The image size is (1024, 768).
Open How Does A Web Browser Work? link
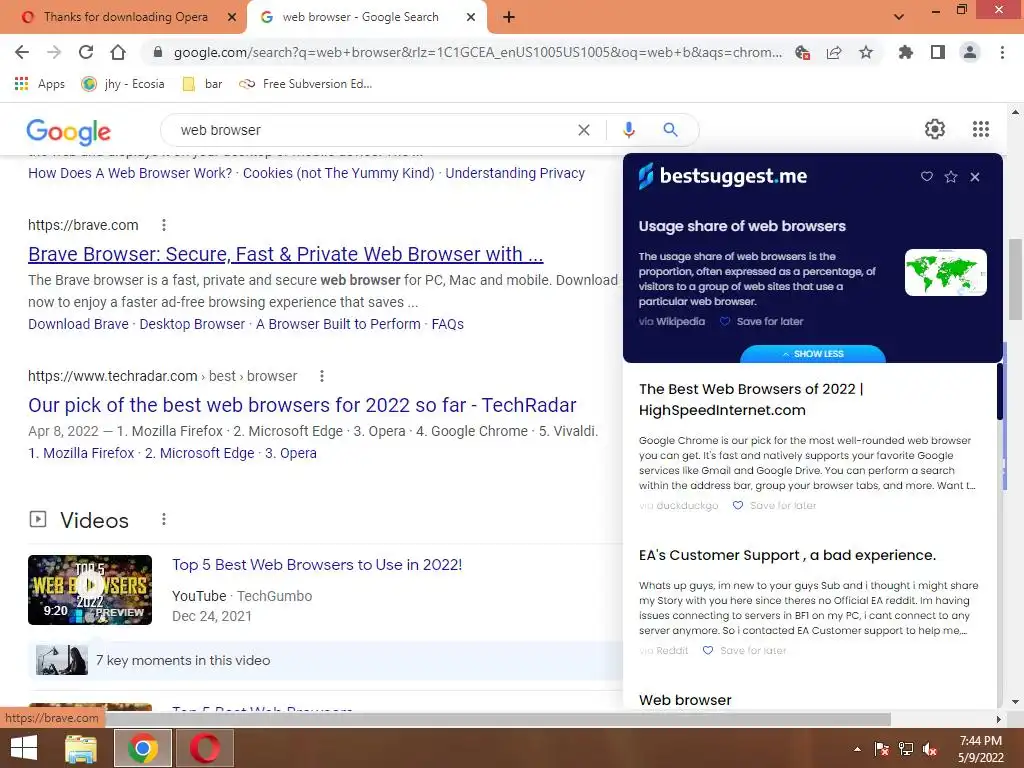(130, 173)
